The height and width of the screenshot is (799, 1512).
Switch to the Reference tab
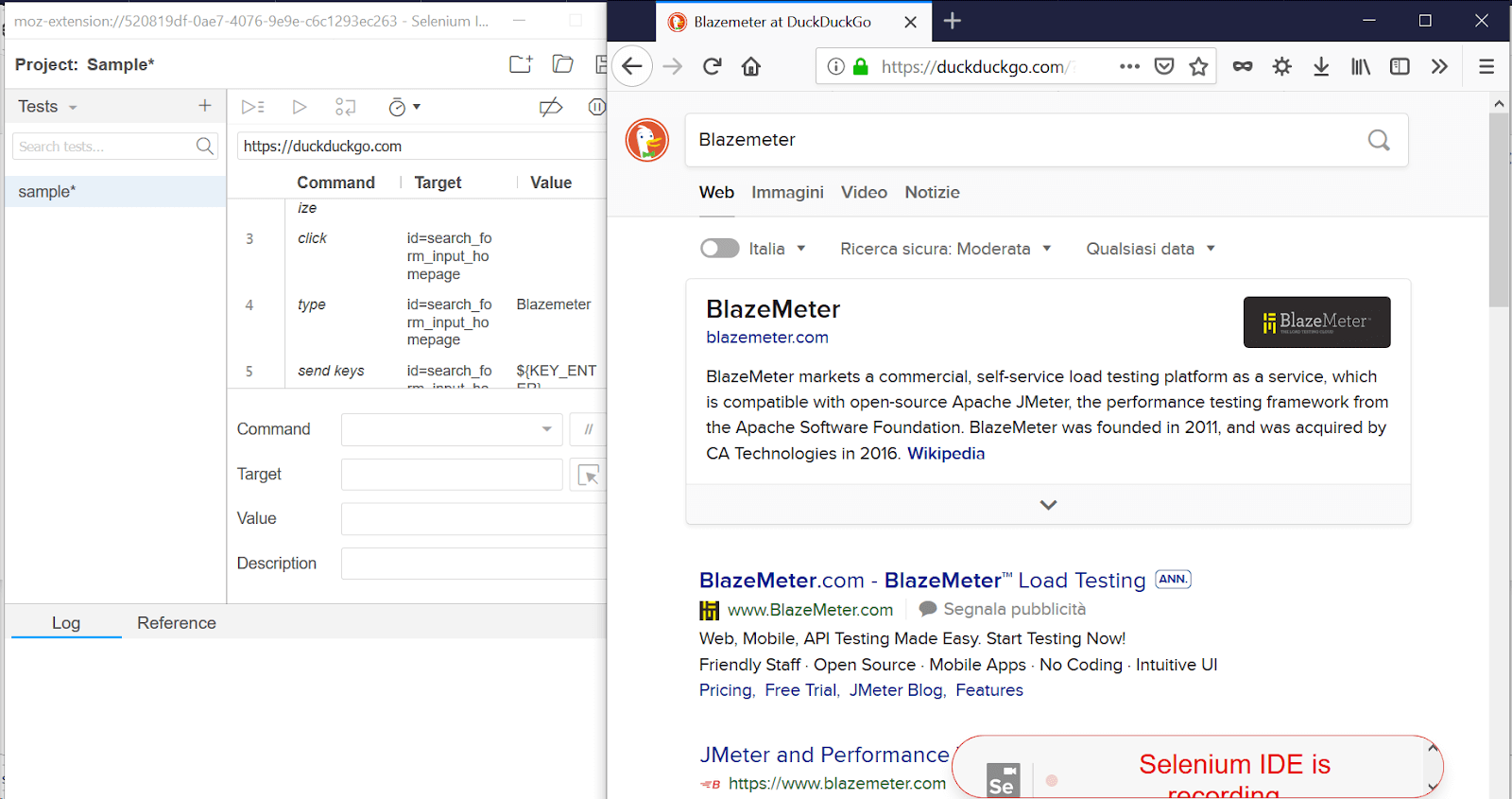[177, 623]
